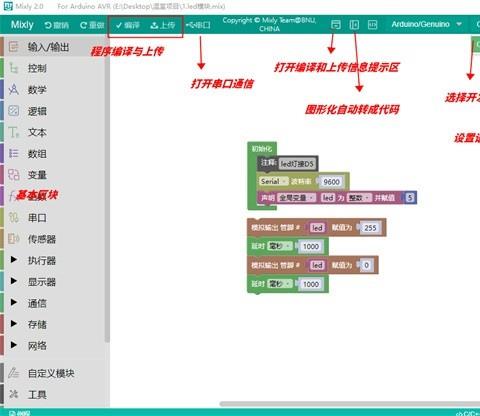Open the 整数 type dropdown in declaration block
Viewport: 480px width, 416px height.
[359, 198]
